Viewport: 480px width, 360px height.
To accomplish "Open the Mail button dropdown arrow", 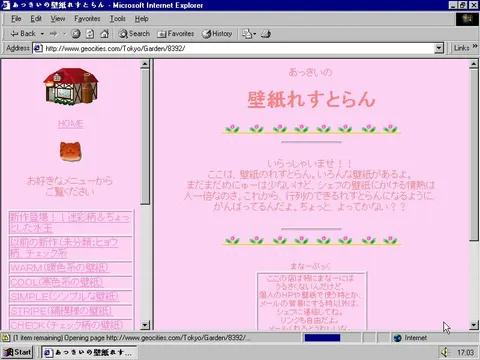I will pos(255,34).
